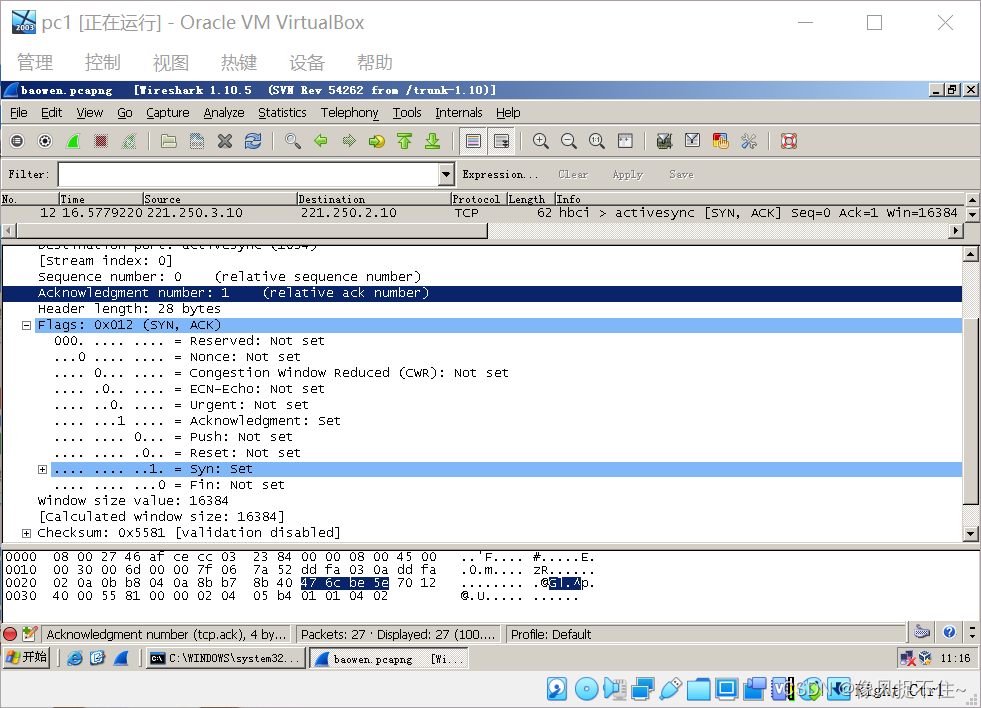Click VirtualBox USB device status icon
This screenshot has width=981, height=708.
669,689
